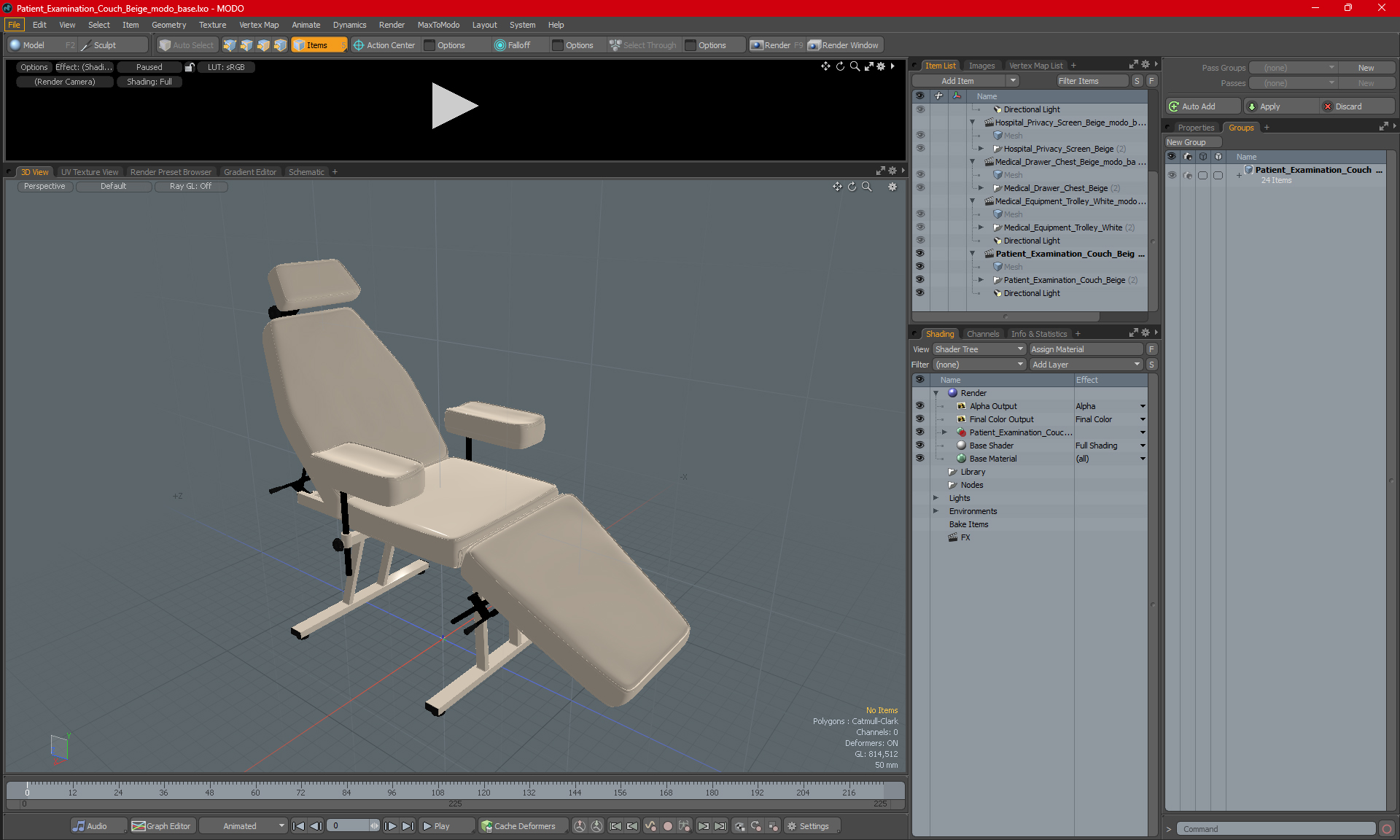
Task: Click the Falloff tool icon
Action: point(499,45)
